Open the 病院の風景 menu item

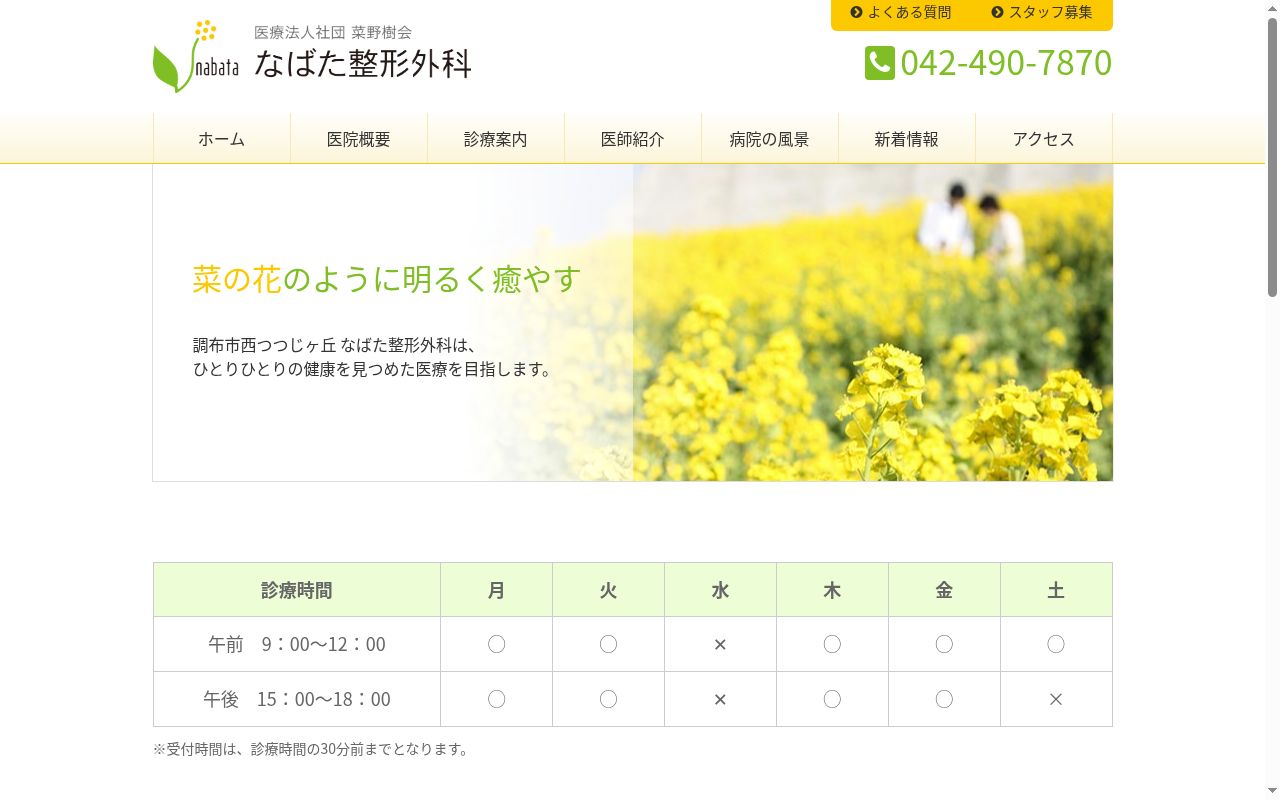tap(770, 139)
